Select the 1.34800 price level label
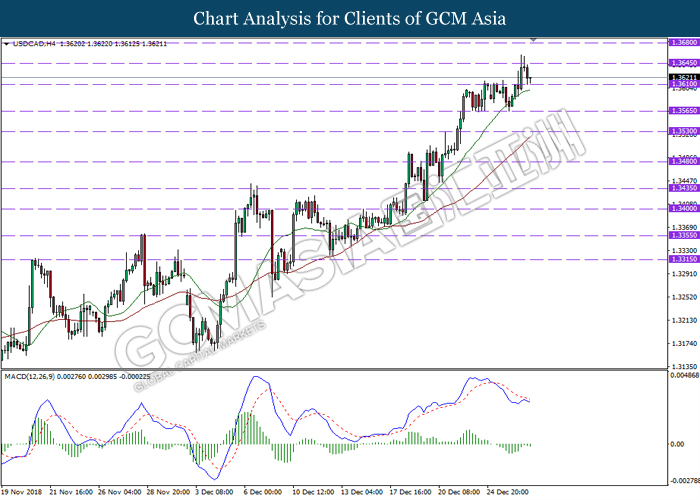Screen dimensions: 700x500 [x=683, y=162]
